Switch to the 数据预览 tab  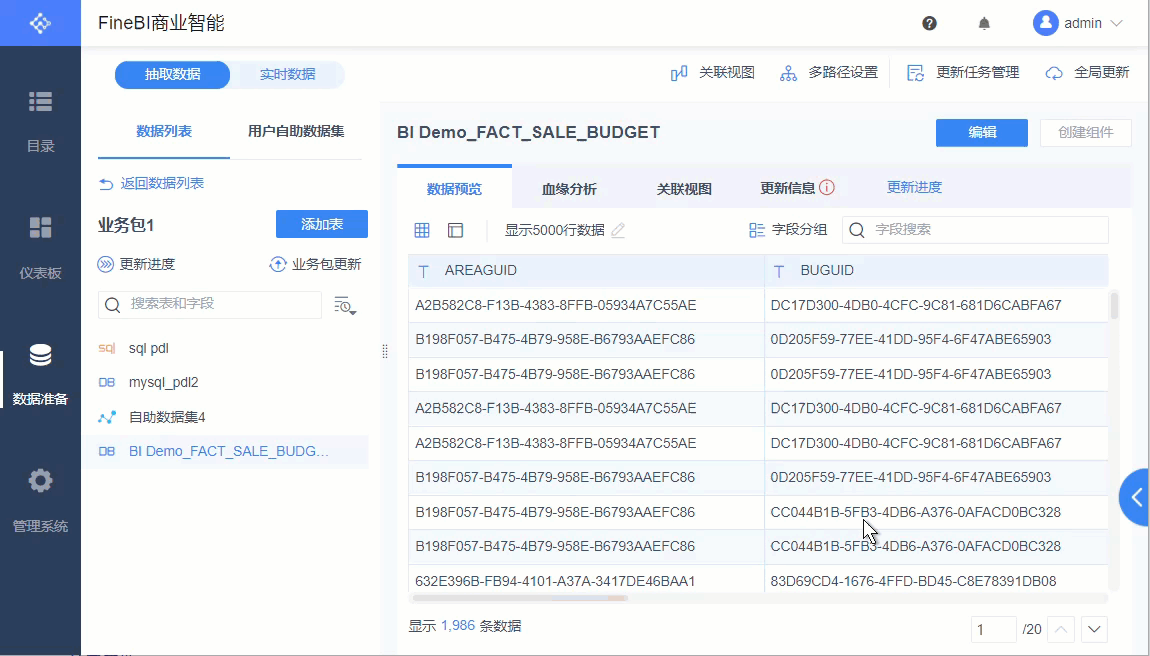454,189
